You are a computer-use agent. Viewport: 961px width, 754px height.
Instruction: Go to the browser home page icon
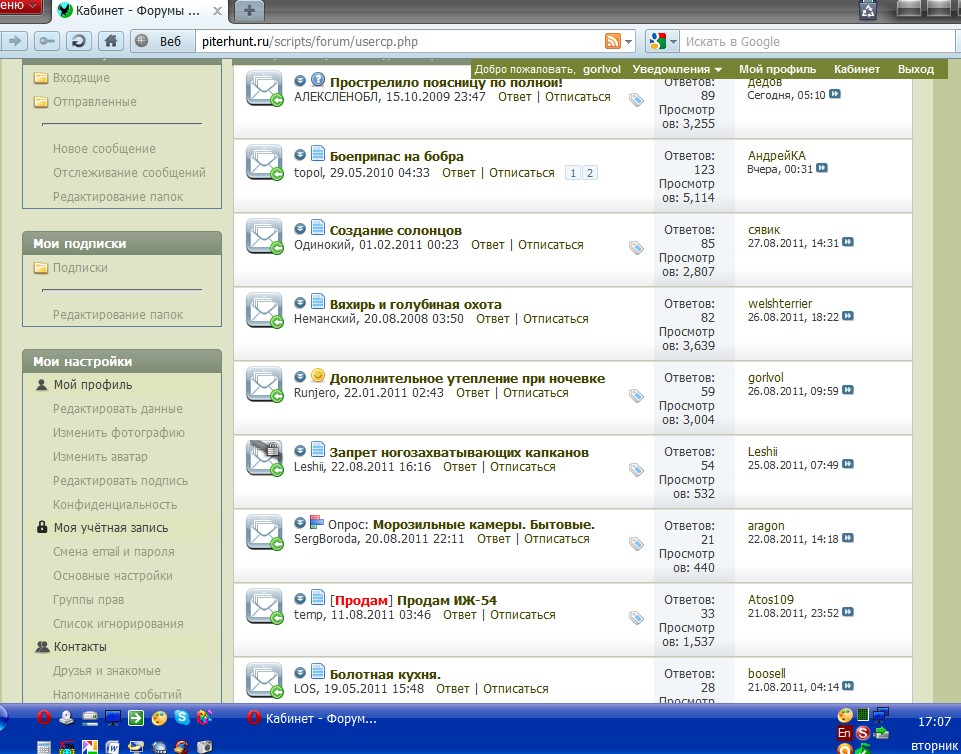pyautogui.click(x=111, y=41)
